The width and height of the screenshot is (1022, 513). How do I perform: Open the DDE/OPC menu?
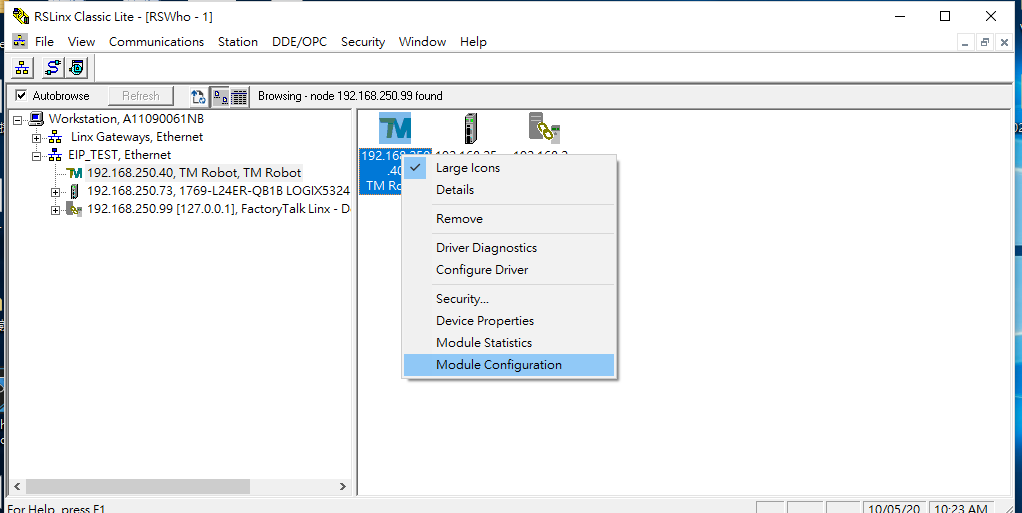point(299,42)
